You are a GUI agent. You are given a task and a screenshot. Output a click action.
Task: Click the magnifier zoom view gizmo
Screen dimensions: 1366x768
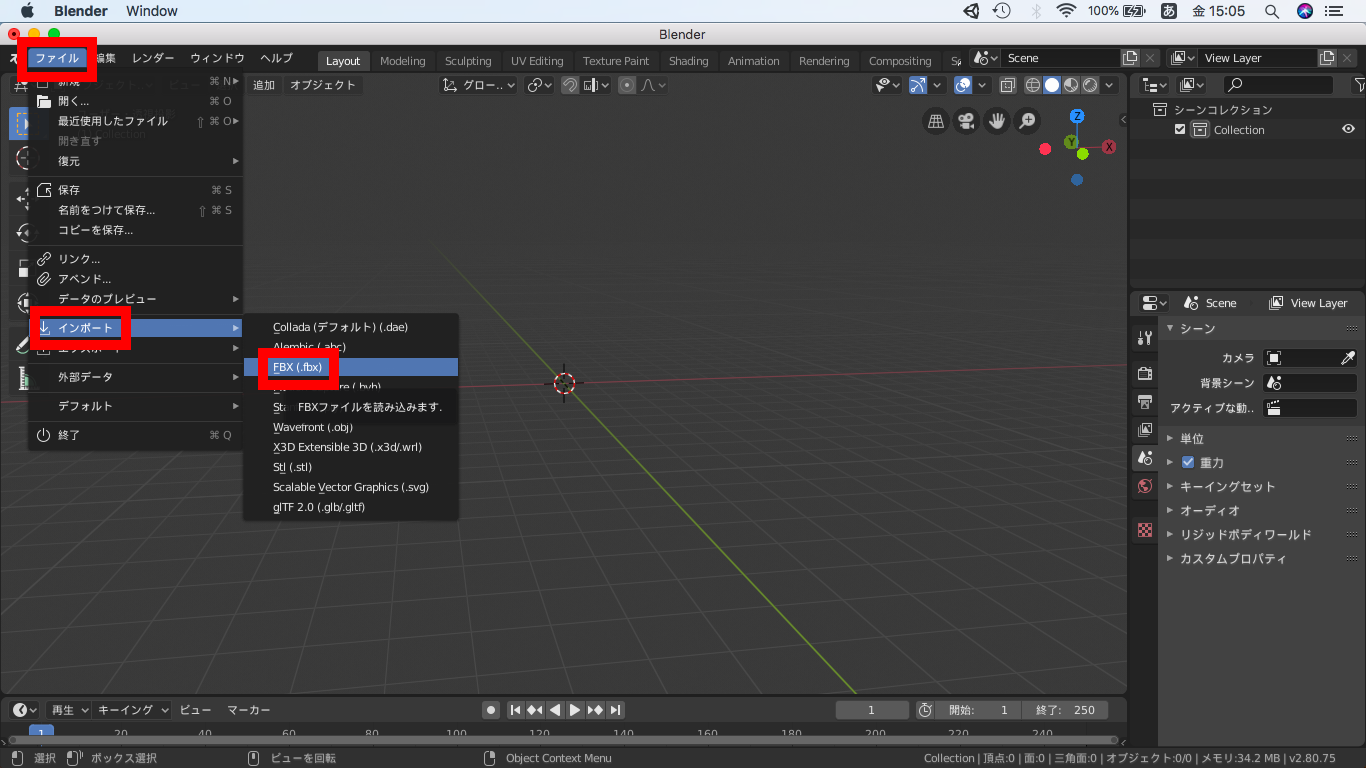1027,121
